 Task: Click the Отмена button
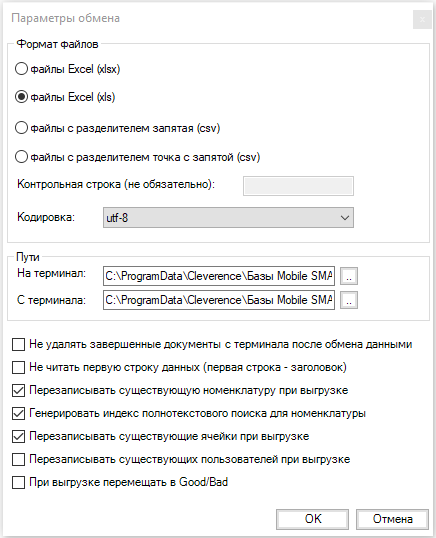tap(392, 519)
